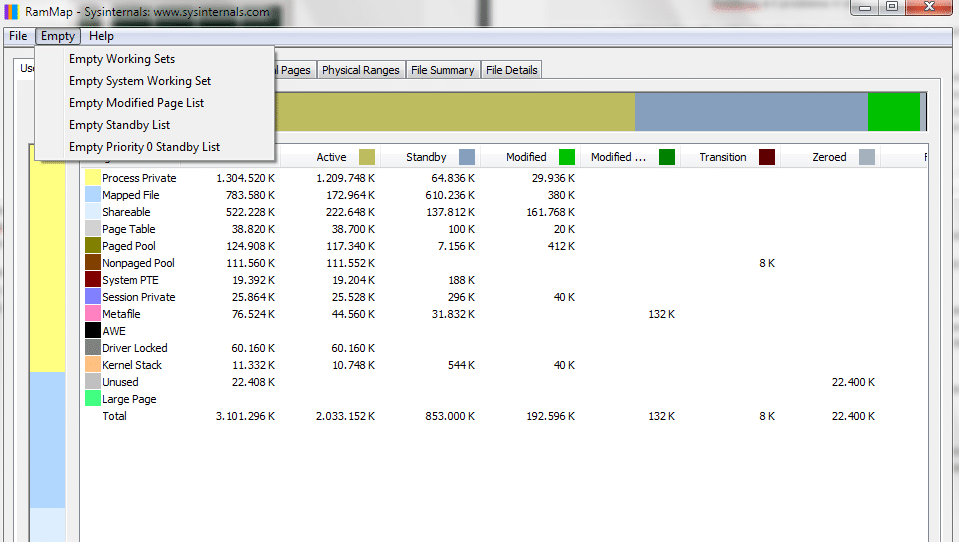Click the Standby blue legend swatch in header
Viewport: 959px width, 542px height.
467,157
